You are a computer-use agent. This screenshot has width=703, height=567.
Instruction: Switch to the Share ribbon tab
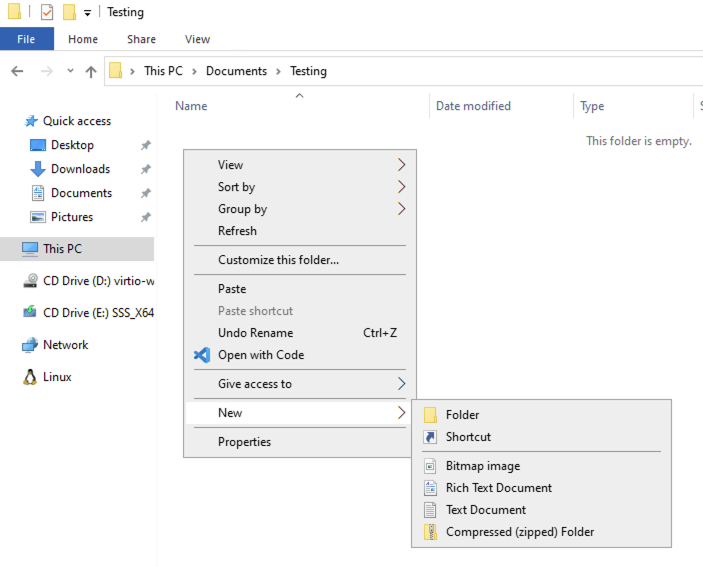141,39
